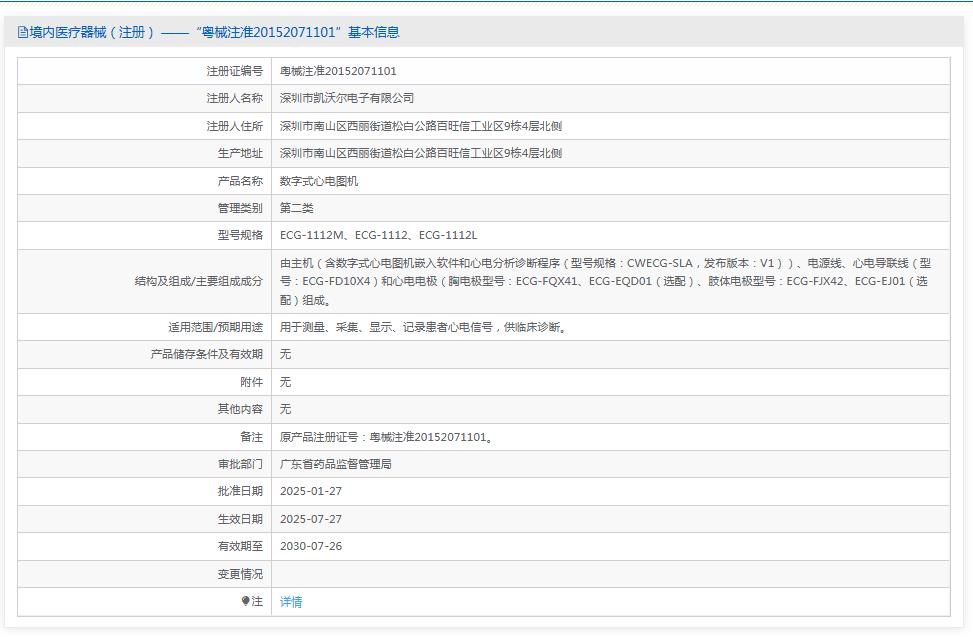This screenshot has width=973, height=641.
Task: Click the 适用范围/预期用途 value text
Action: click(x=423, y=327)
